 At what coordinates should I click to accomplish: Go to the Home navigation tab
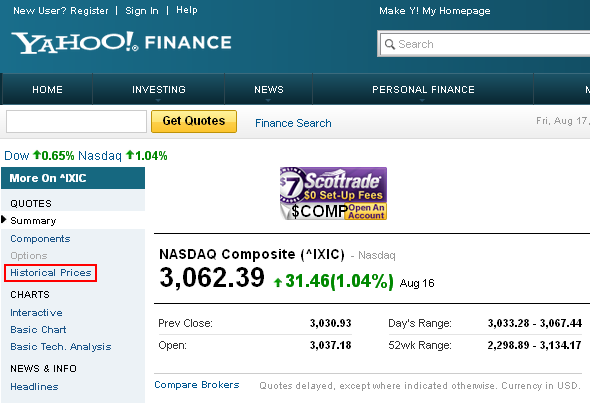(x=47, y=89)
